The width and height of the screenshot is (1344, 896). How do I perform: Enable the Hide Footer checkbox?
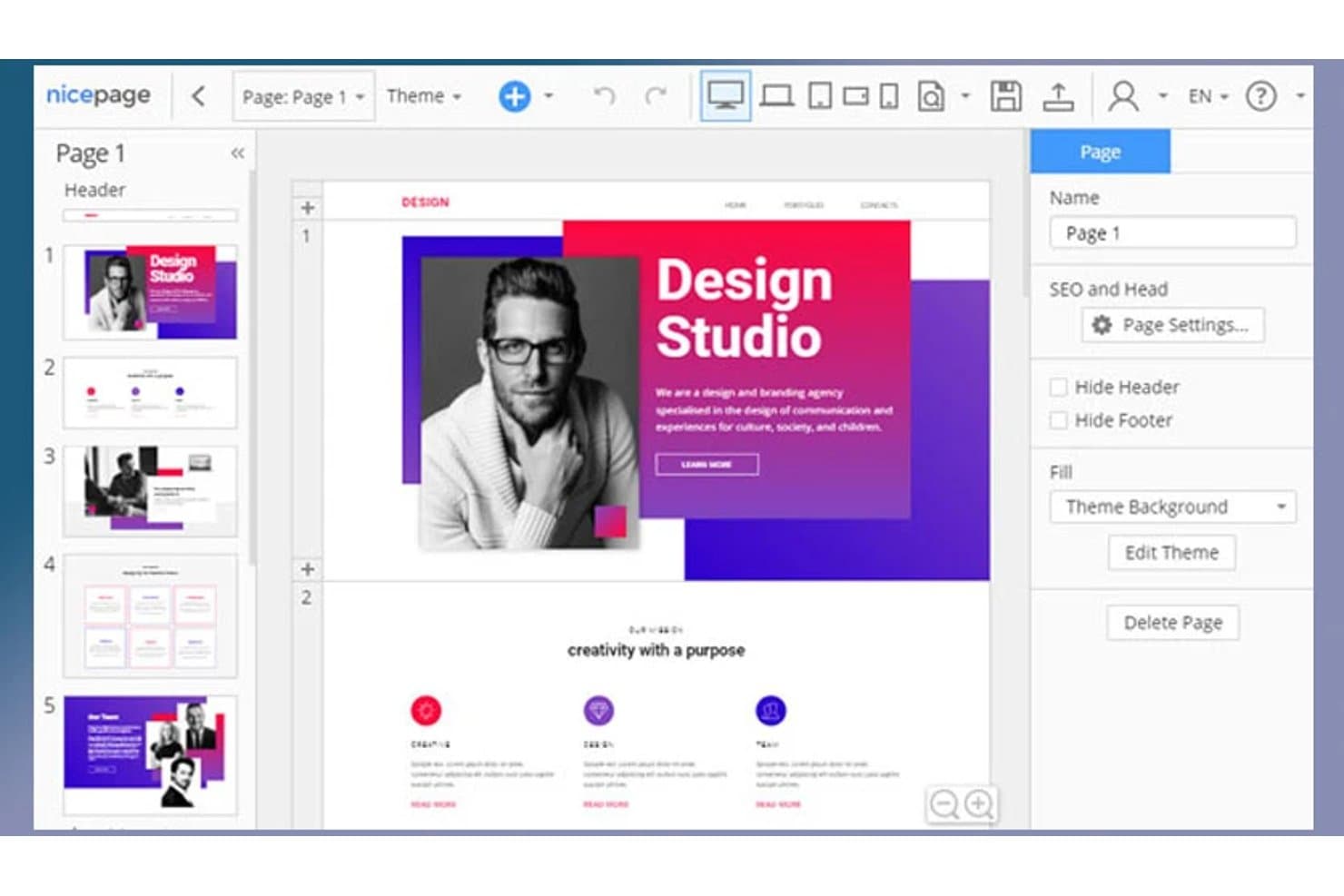pyautogui.click(x=1058, y=420)
